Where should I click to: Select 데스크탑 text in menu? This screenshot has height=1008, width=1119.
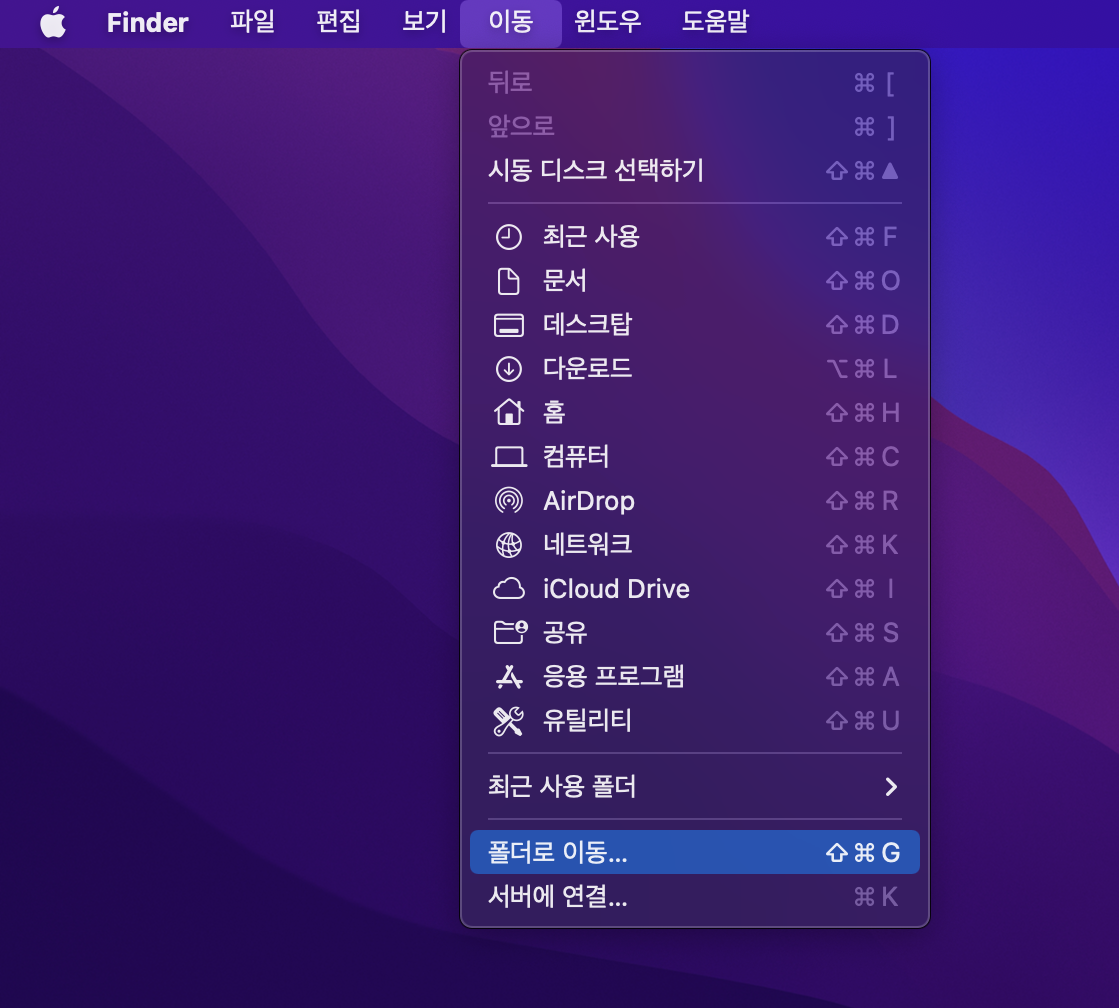tap(587, 325)
